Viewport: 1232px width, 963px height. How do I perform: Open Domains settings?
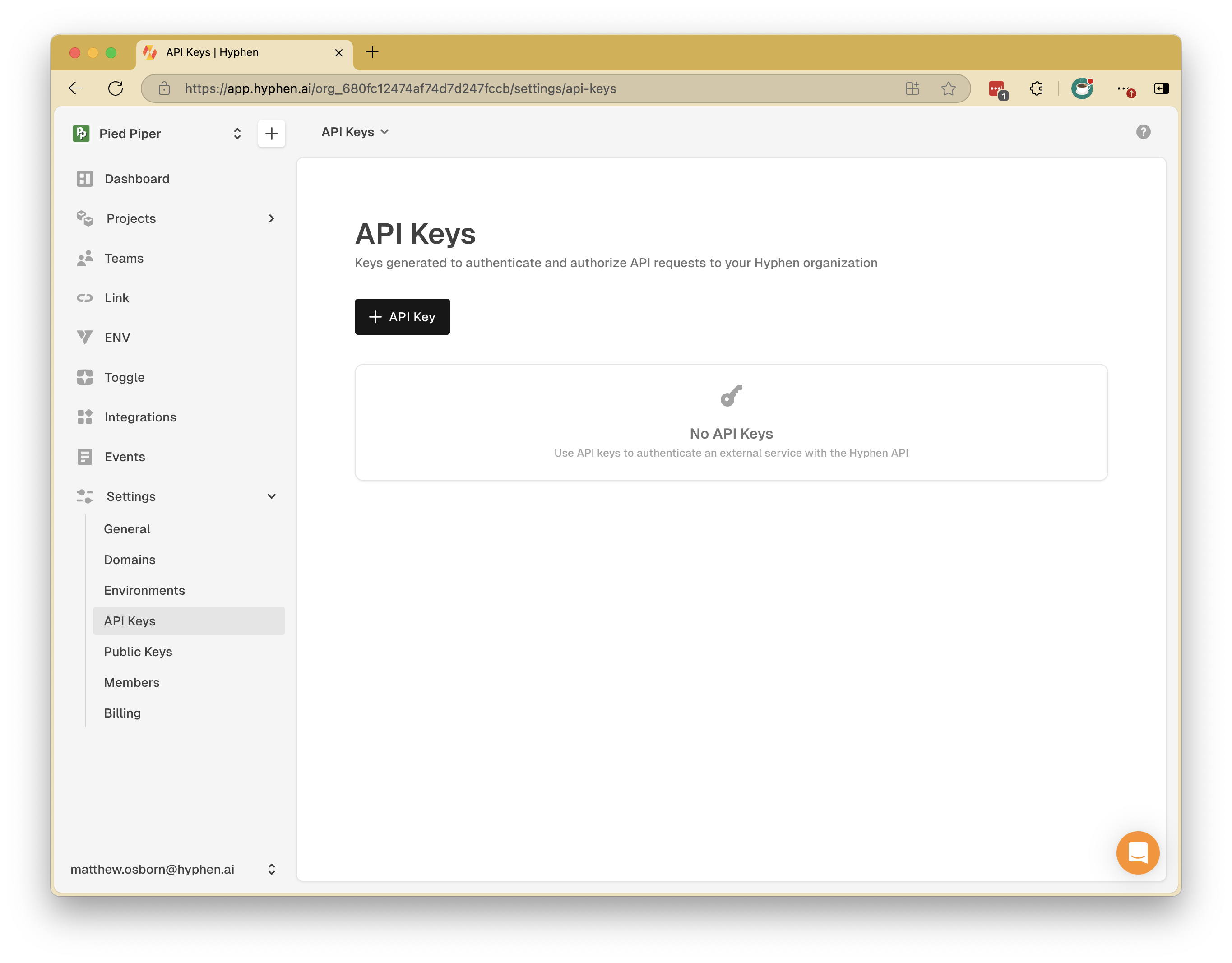pos(189,560)
